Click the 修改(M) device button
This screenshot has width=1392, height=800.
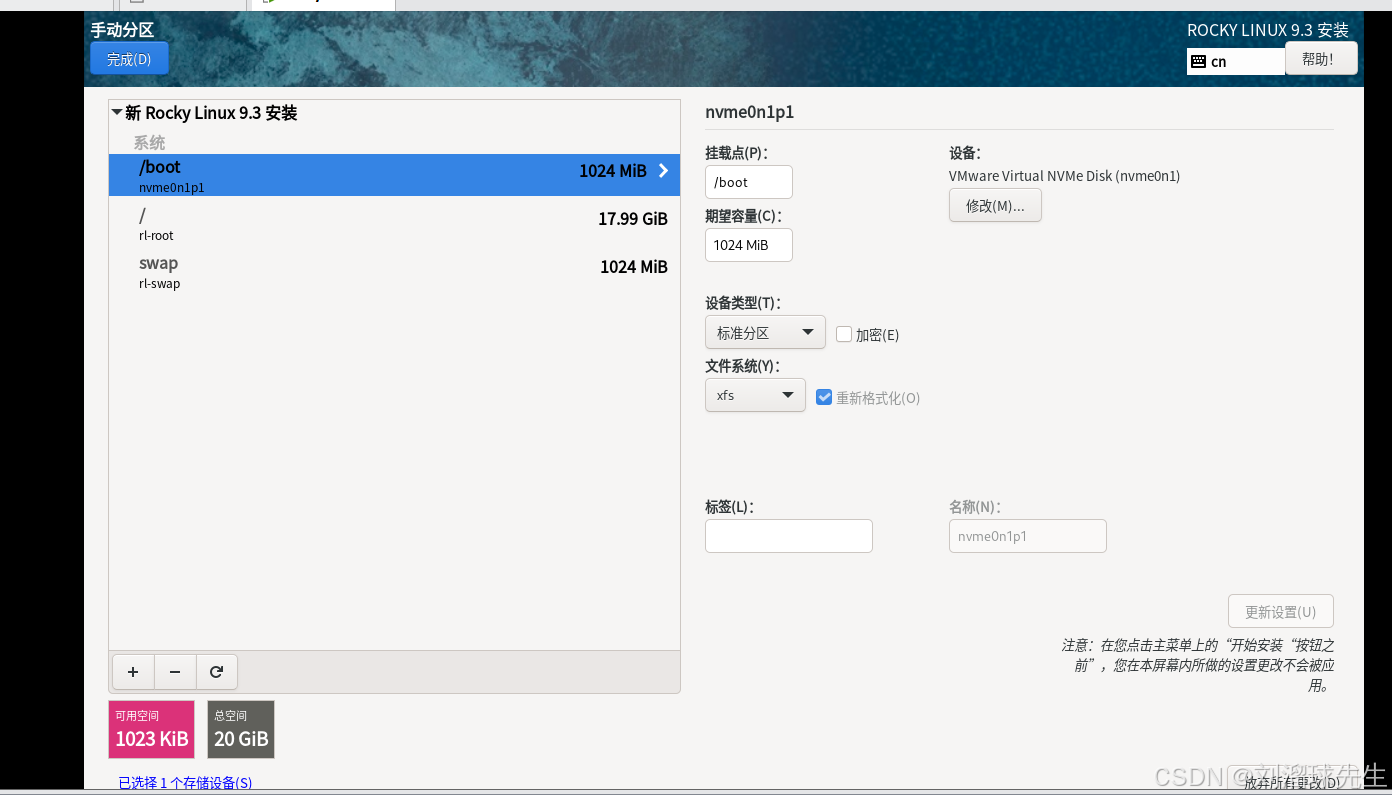(x=994, y=205)
